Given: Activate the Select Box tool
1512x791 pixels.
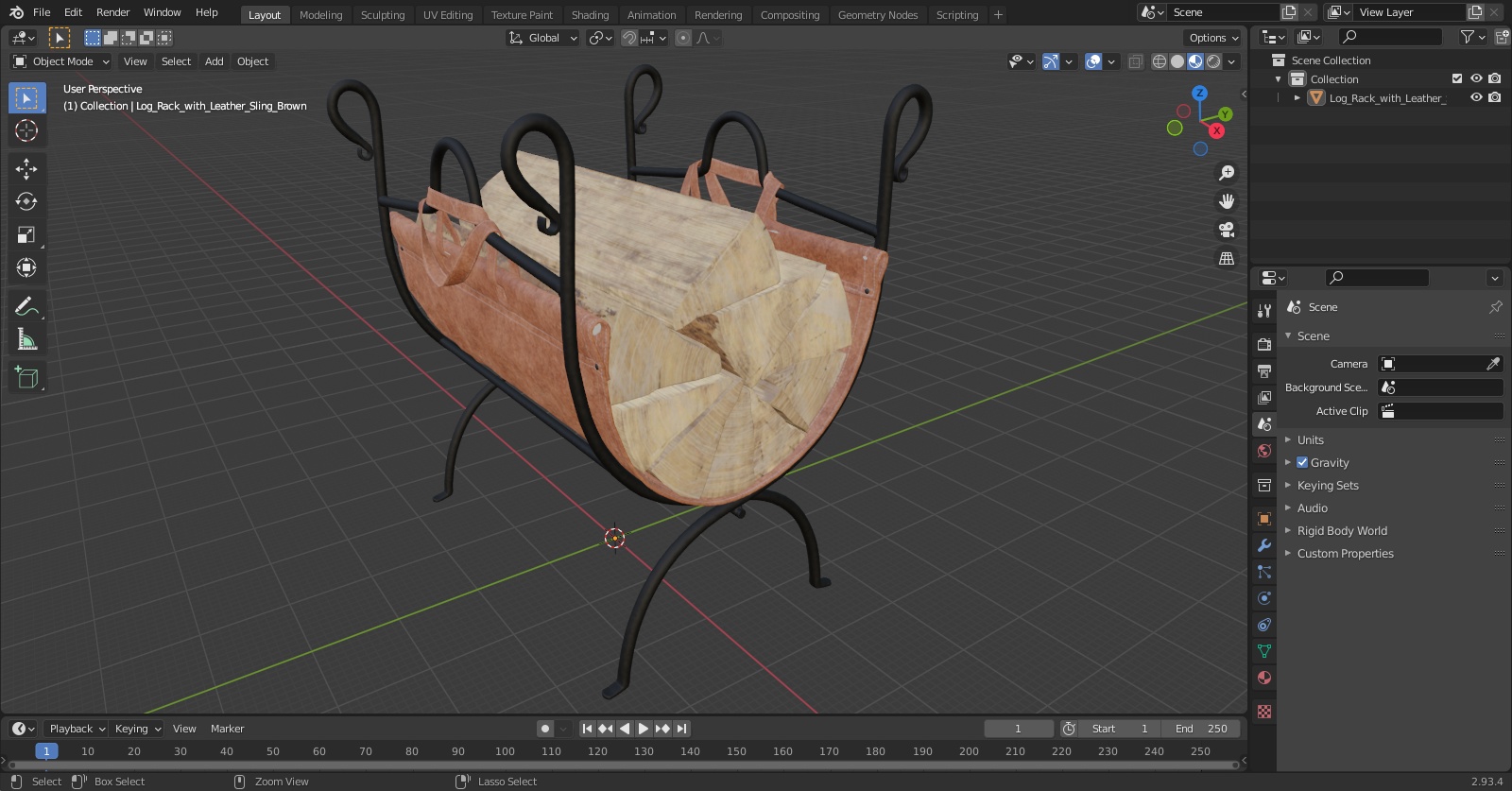Looking at the screenshot, I should [x=26, y=97].
